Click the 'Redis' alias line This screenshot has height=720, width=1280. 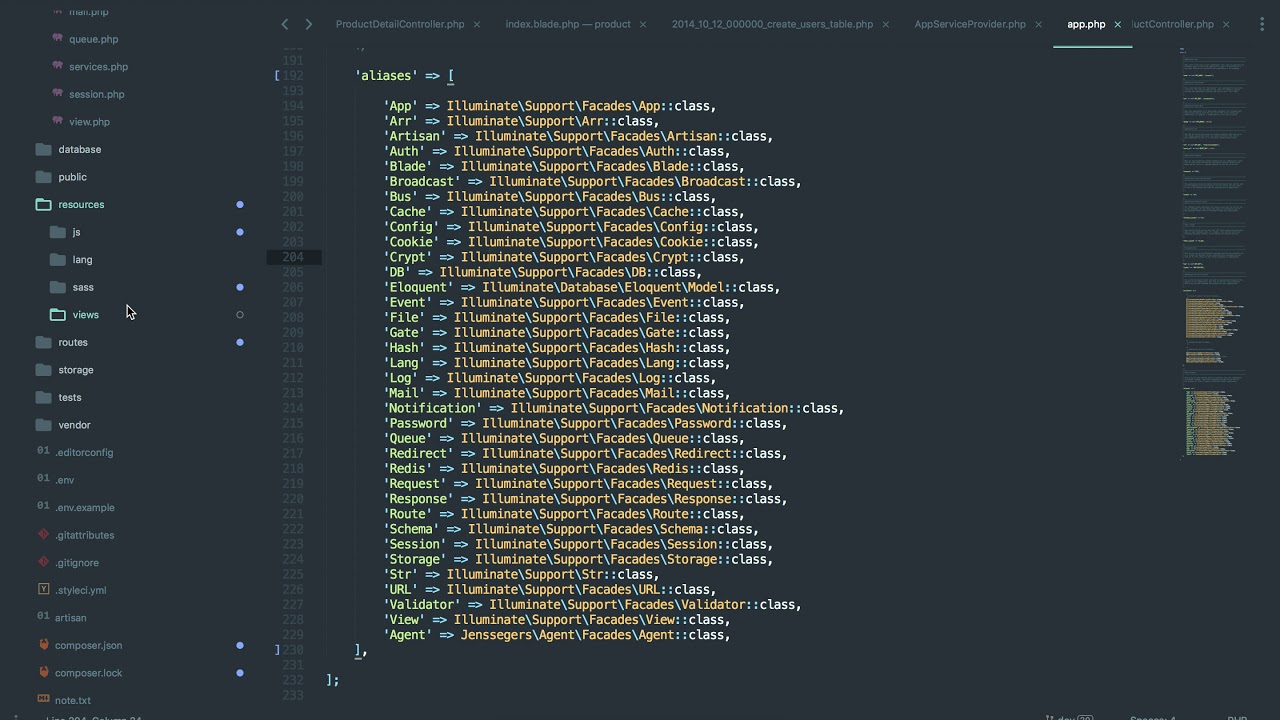(x=564, y=468)
